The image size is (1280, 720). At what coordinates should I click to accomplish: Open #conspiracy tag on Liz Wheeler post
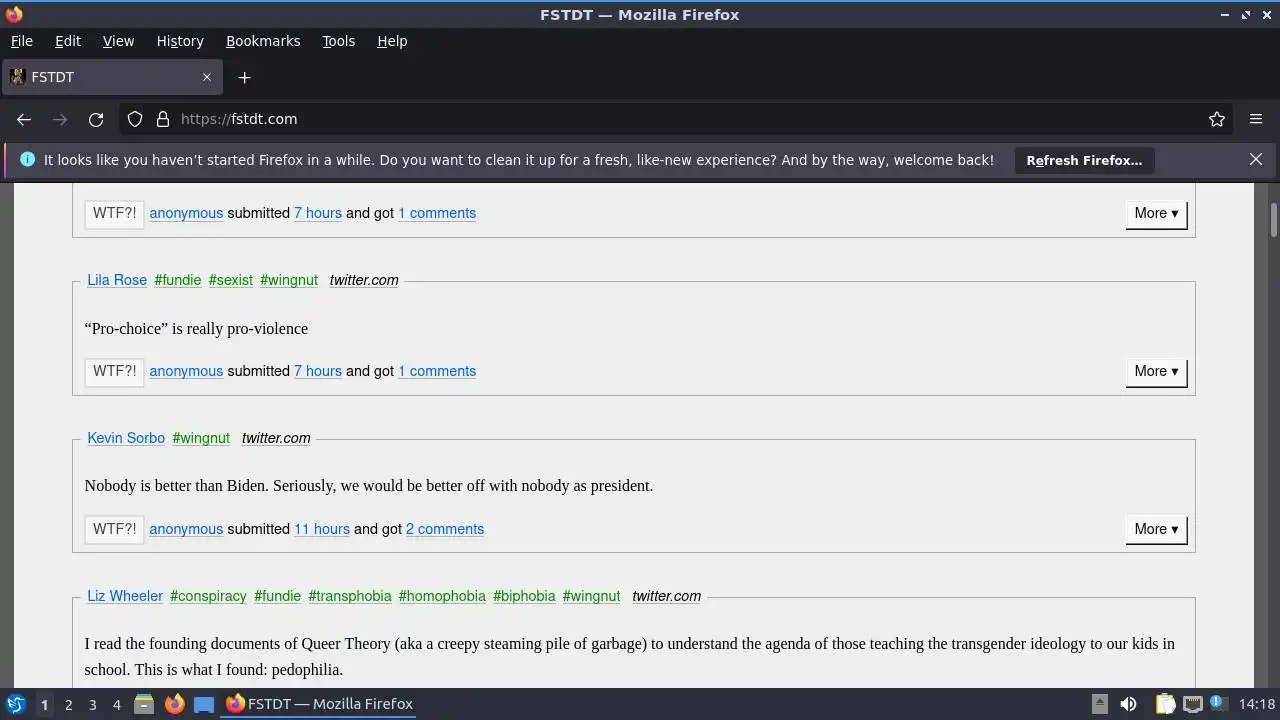[x=208, y=596]
